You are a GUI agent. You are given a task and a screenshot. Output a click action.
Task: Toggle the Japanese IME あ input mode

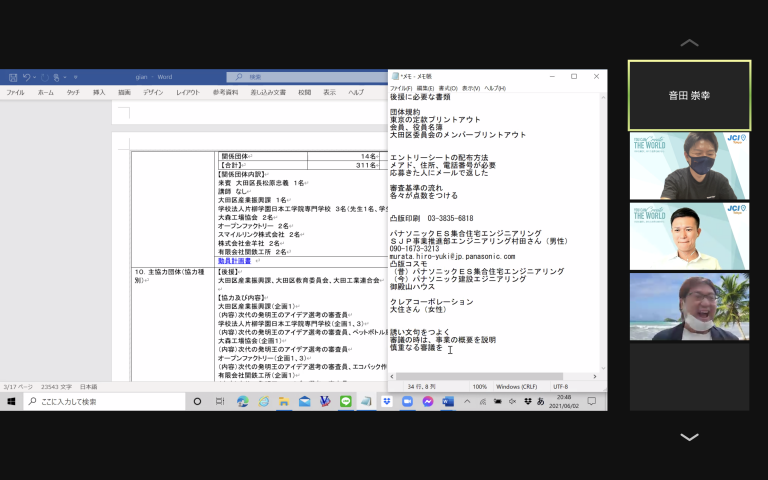click(x=540, y=401)
